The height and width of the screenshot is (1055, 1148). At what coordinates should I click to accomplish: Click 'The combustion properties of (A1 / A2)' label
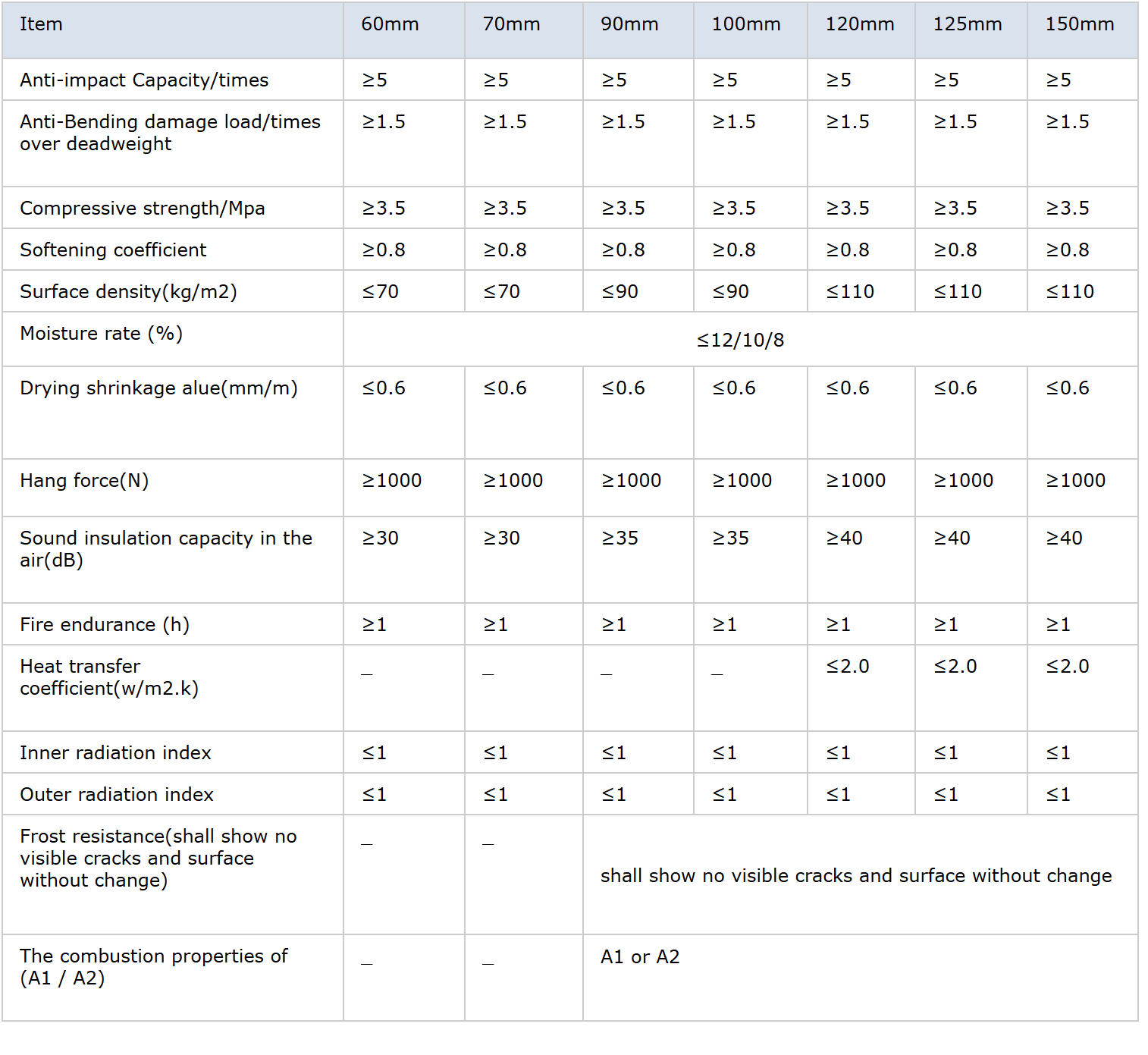tap(154, 967)
